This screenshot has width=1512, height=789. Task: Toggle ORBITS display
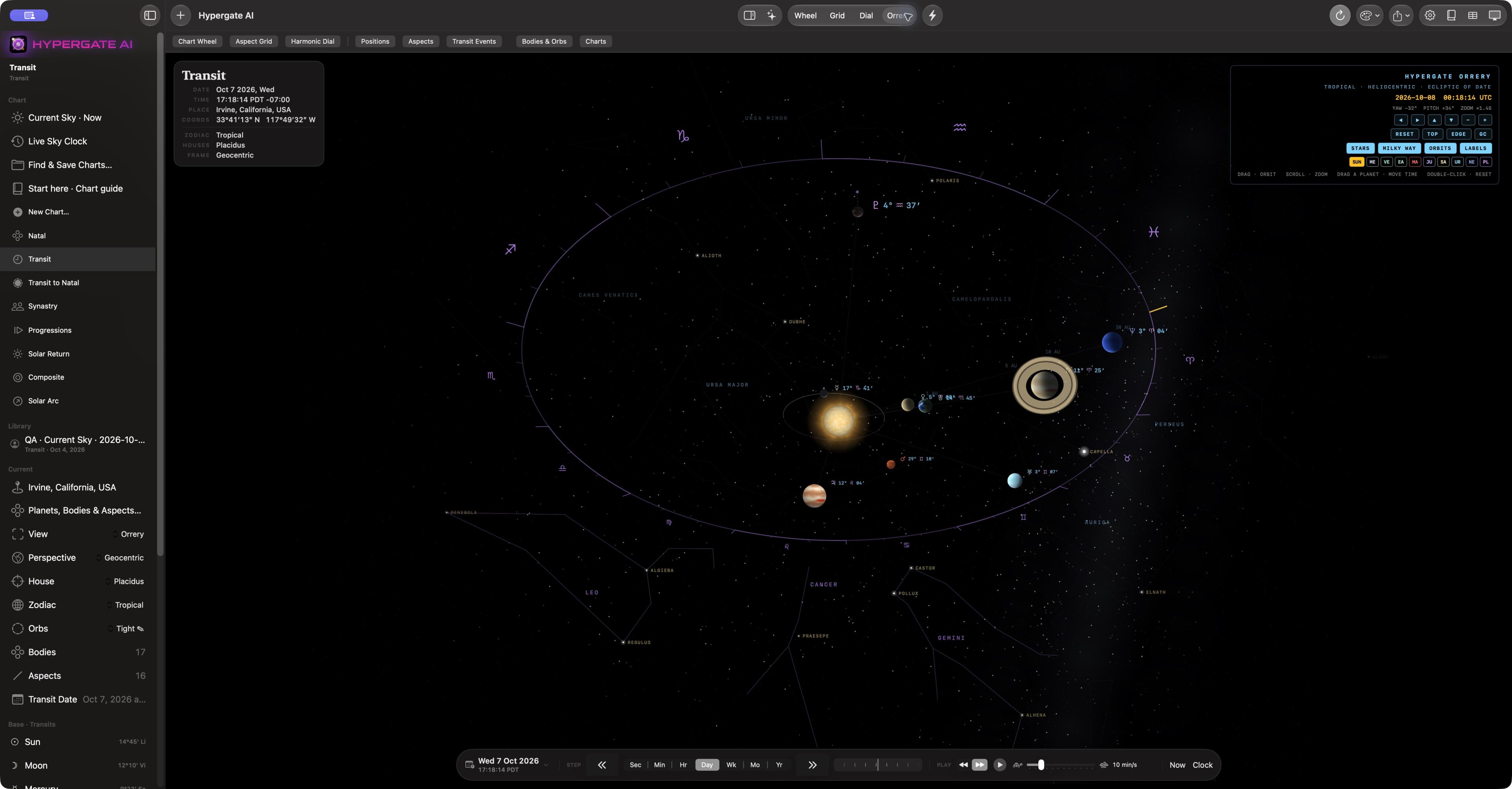pyautogui.click(x=1440, y=148)
